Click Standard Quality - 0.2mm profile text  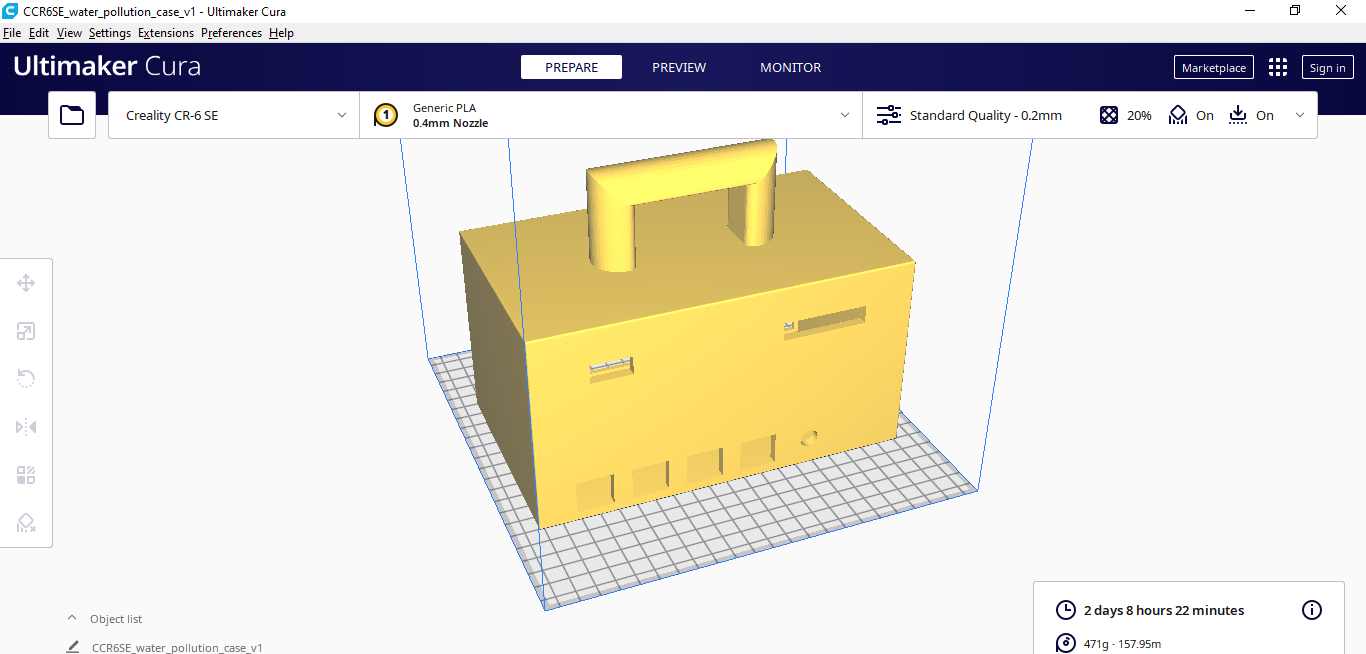click(x=986, y=115)
